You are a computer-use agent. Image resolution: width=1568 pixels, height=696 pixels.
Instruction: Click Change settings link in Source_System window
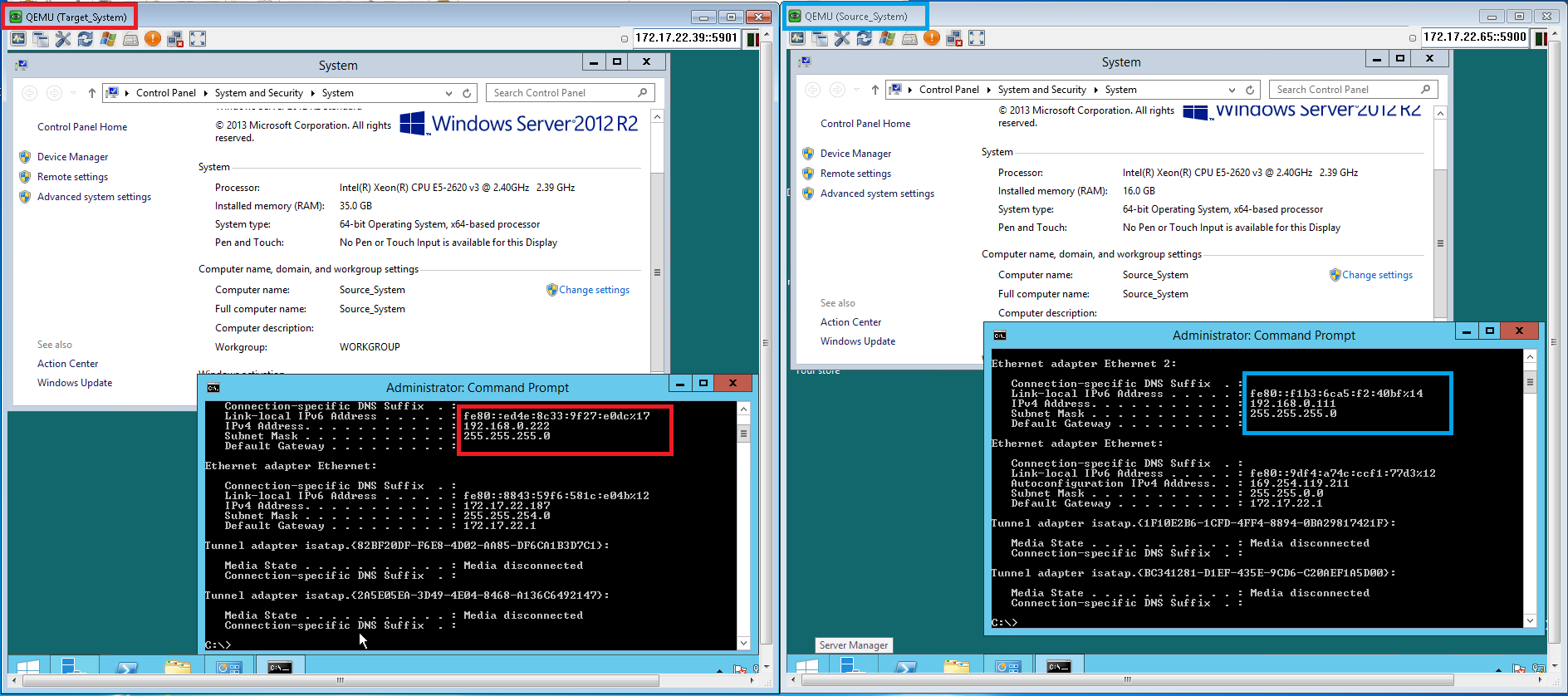pos(1376,275)
